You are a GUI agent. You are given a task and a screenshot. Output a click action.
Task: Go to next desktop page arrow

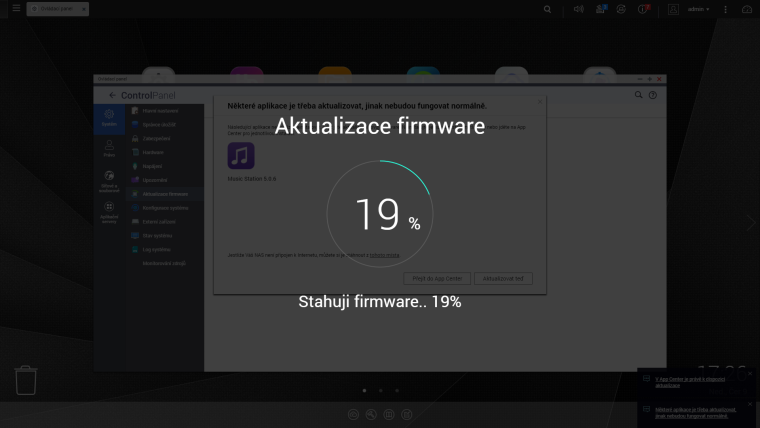751,223
